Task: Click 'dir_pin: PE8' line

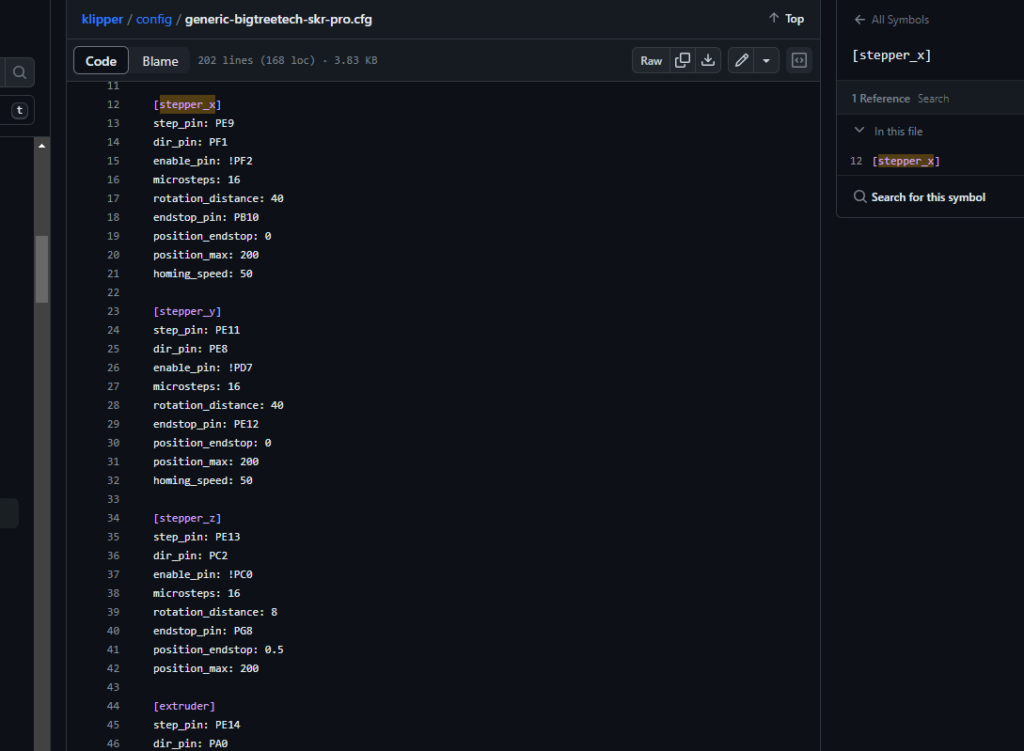Action: tap(190, 349)
